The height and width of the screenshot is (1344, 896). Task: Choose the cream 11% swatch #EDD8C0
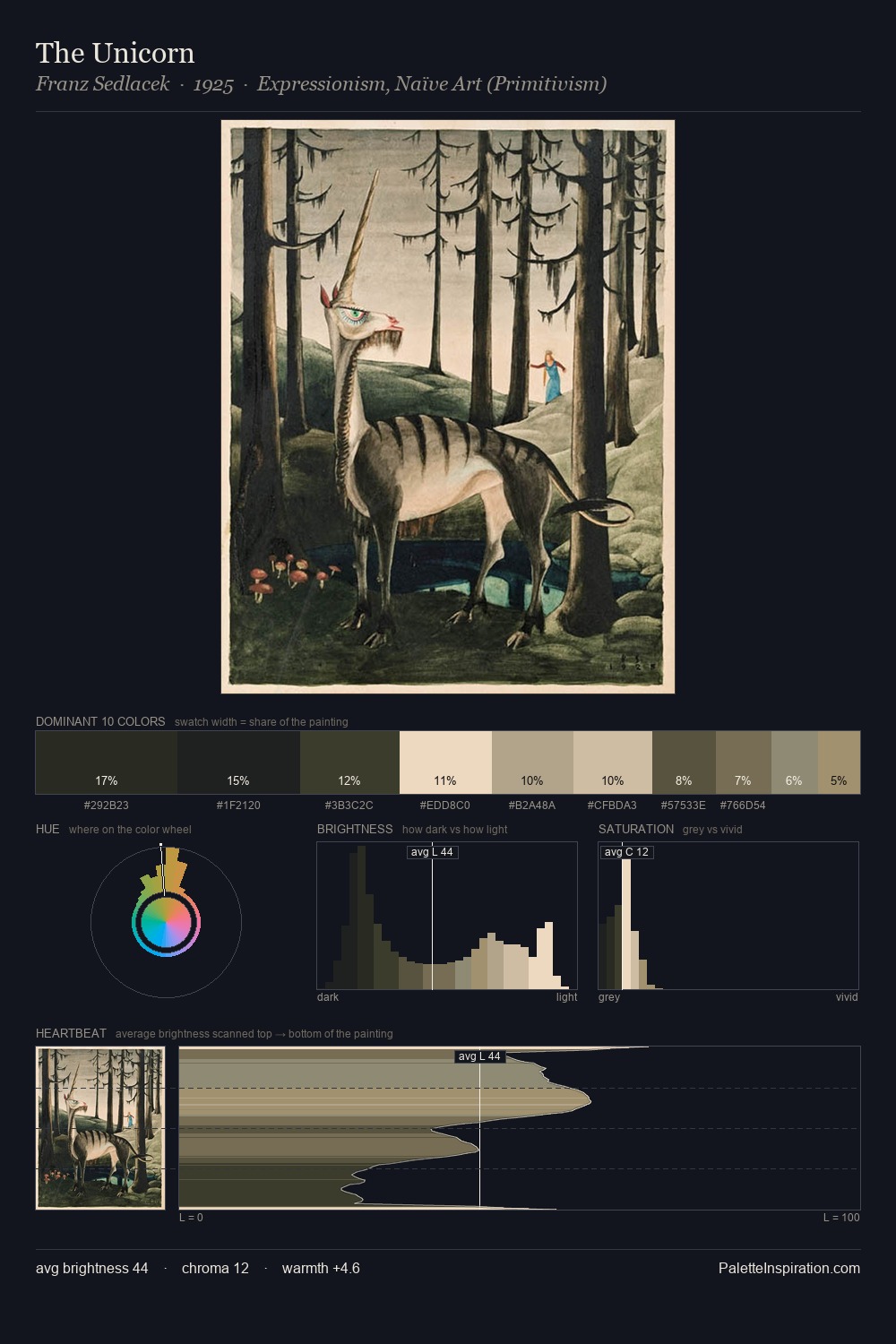click(x=445, y=762)
